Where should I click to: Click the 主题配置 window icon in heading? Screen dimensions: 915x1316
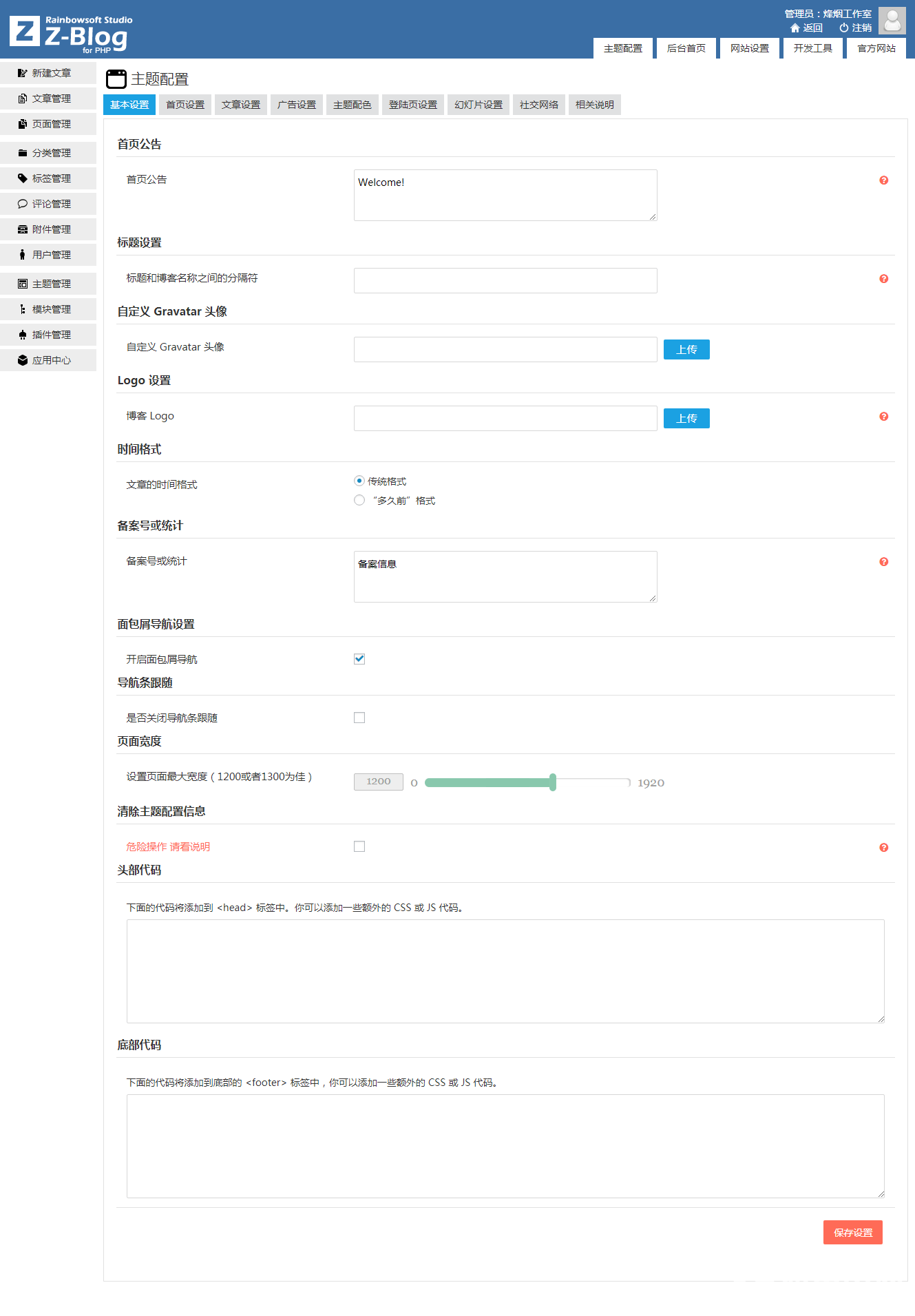point(116,79)
